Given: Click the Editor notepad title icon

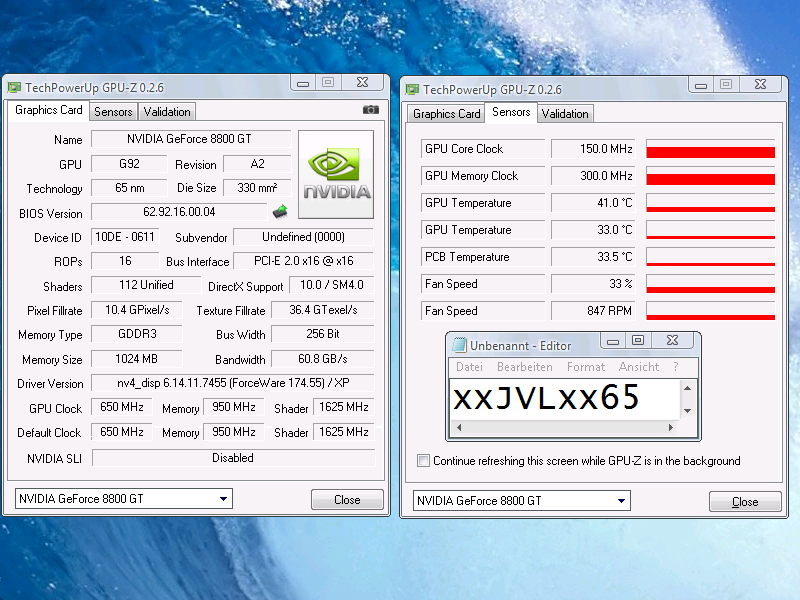Looking at the screenshot, I should (x=460, y=345).
